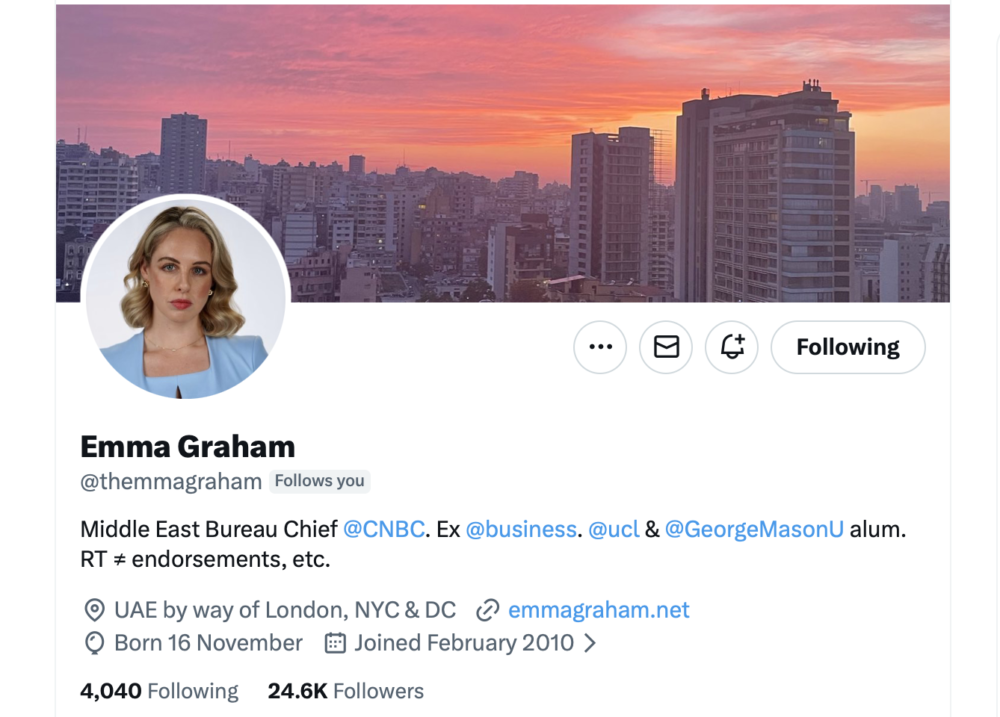Screen dimensions: 1000x717
Task: View the 24.6K Followers list
Action: pos(345,691)
